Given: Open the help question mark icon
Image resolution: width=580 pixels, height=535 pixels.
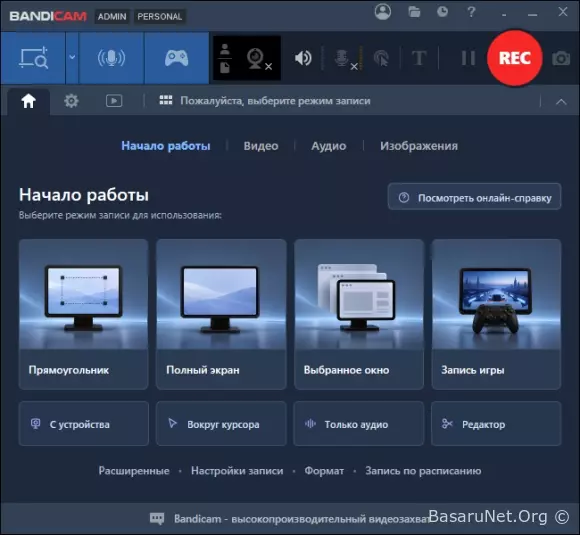Looking at the screenshot, I should pos(471,12).
